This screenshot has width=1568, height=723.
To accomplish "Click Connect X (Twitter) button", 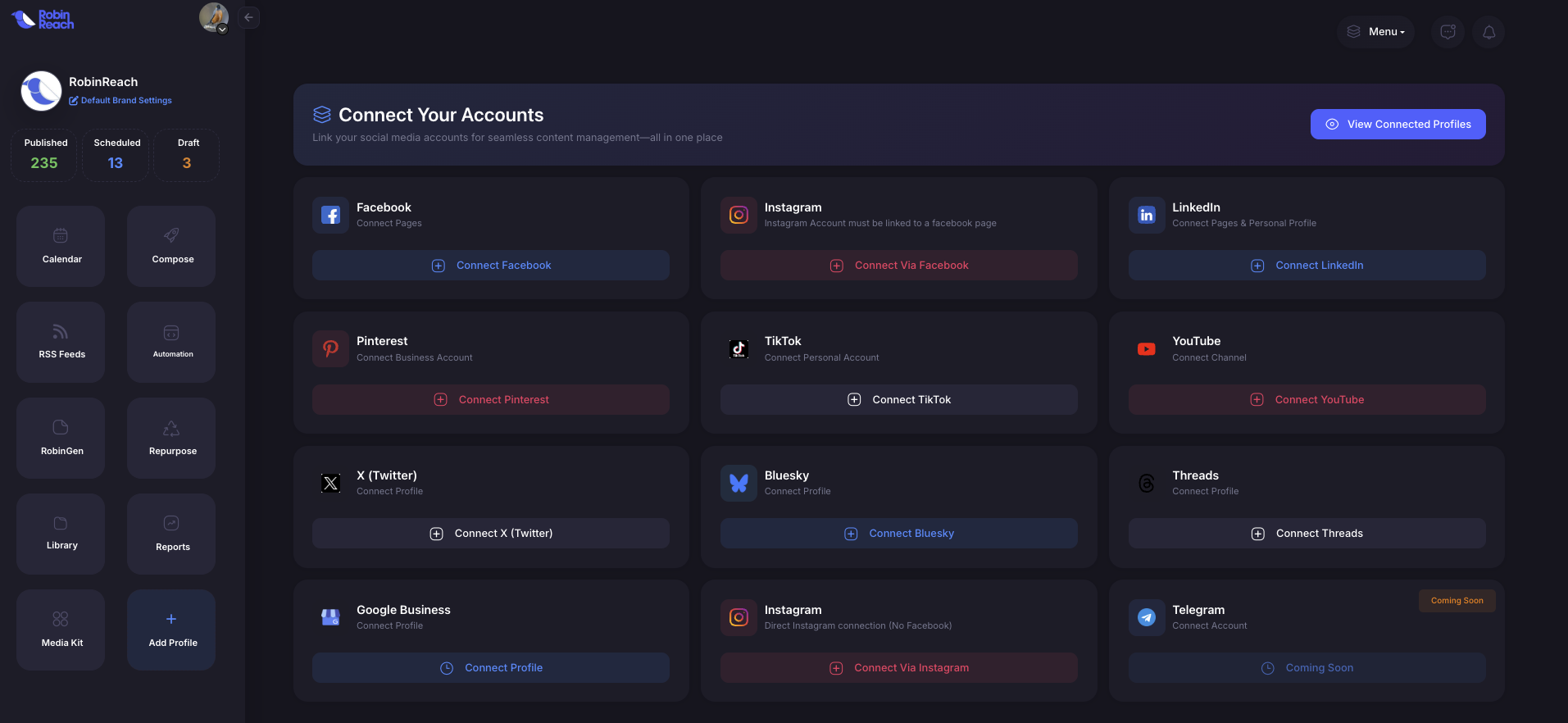I will pyautogui.click(x=491, y=533).
